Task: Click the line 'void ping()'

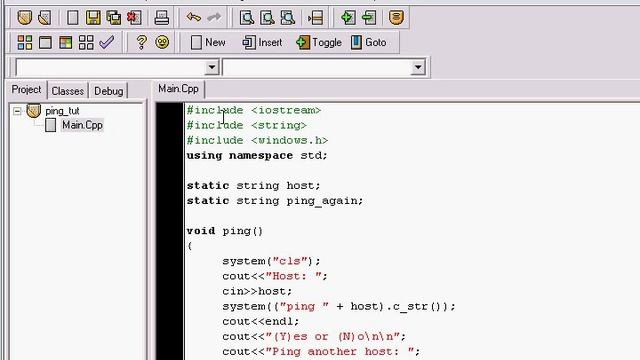Action: click(225, 231)
